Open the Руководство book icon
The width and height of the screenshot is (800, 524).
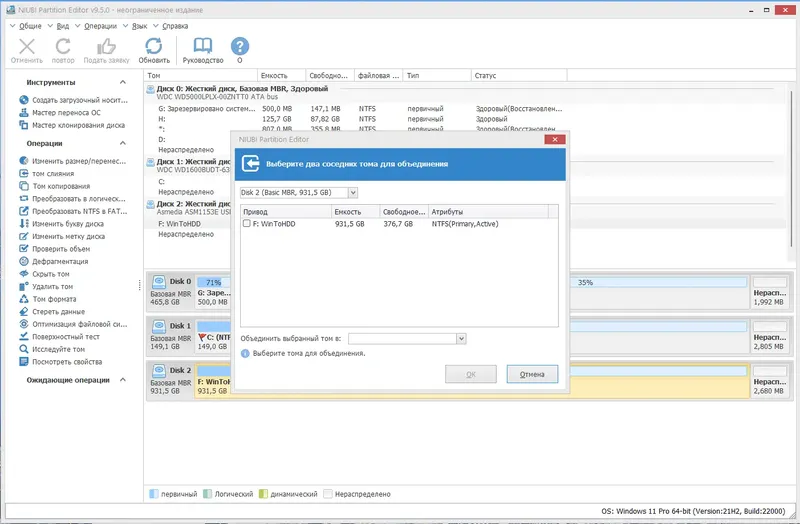203,46
